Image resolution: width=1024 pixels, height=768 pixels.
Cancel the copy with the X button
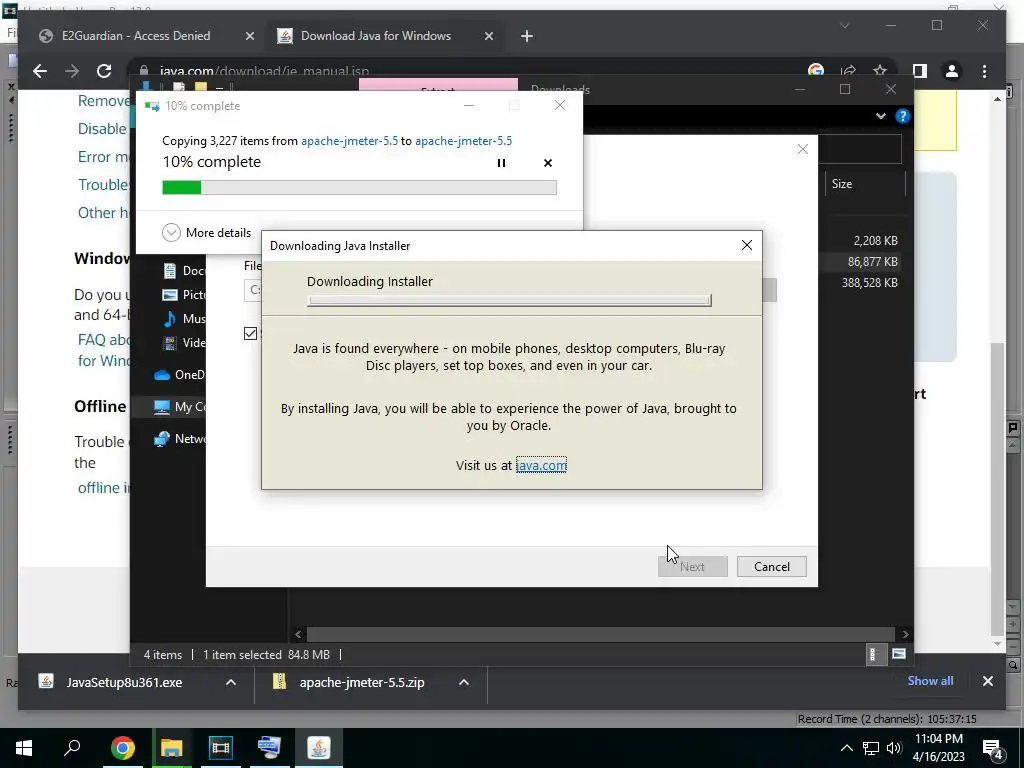click(548, 163)
